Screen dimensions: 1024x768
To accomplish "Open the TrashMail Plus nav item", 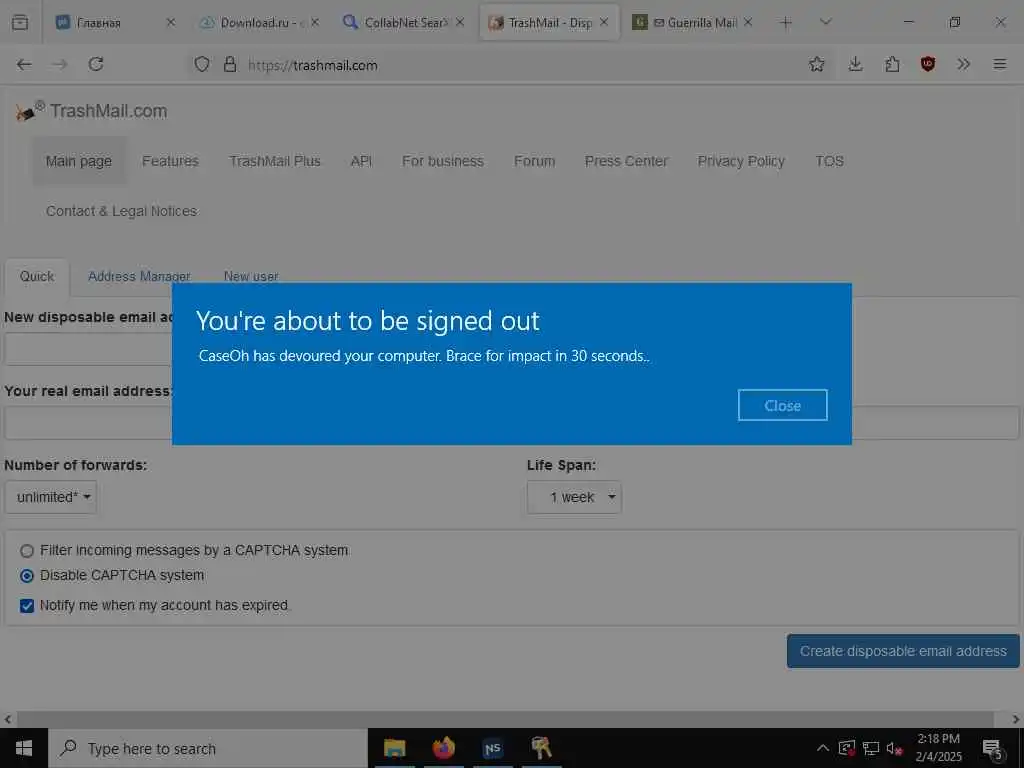I will 274,161.
